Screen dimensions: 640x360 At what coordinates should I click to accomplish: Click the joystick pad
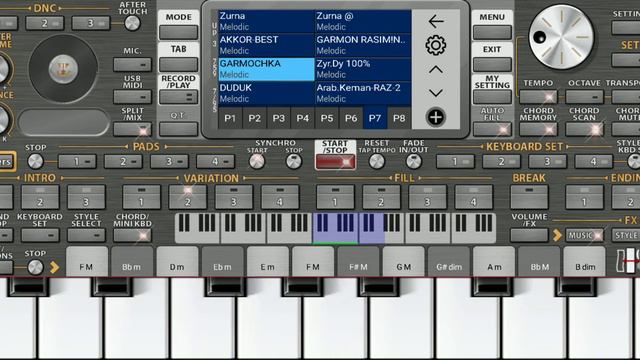(x=63, y=68)
